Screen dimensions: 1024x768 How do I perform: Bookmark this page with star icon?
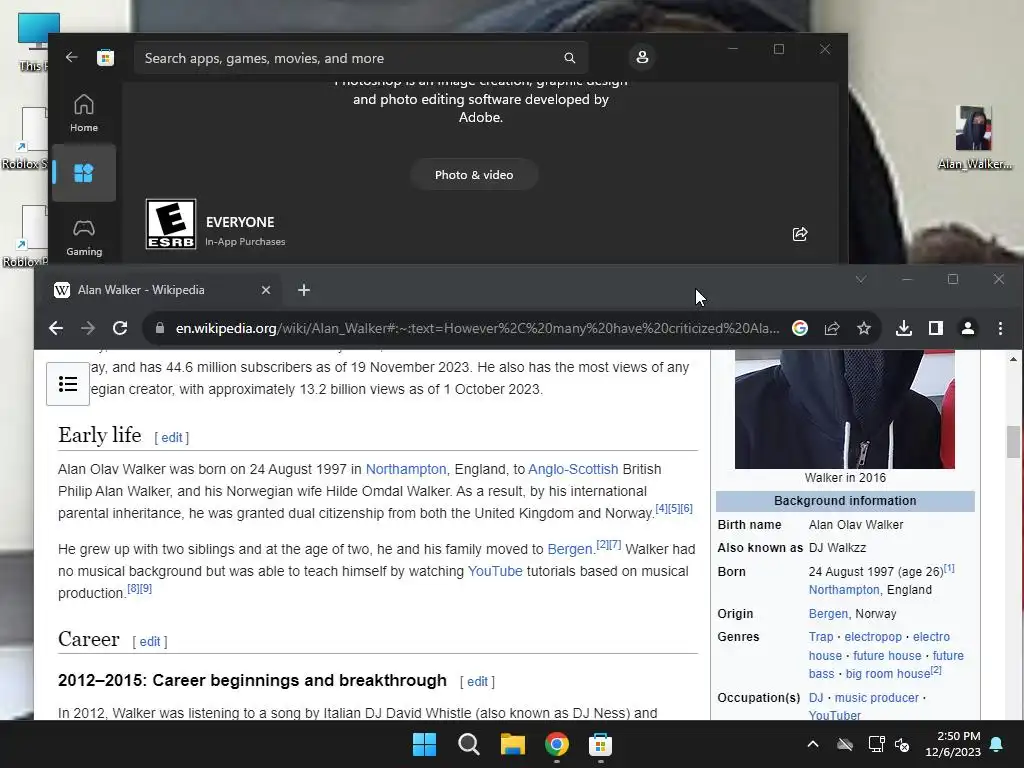click(x=863, y=328)
